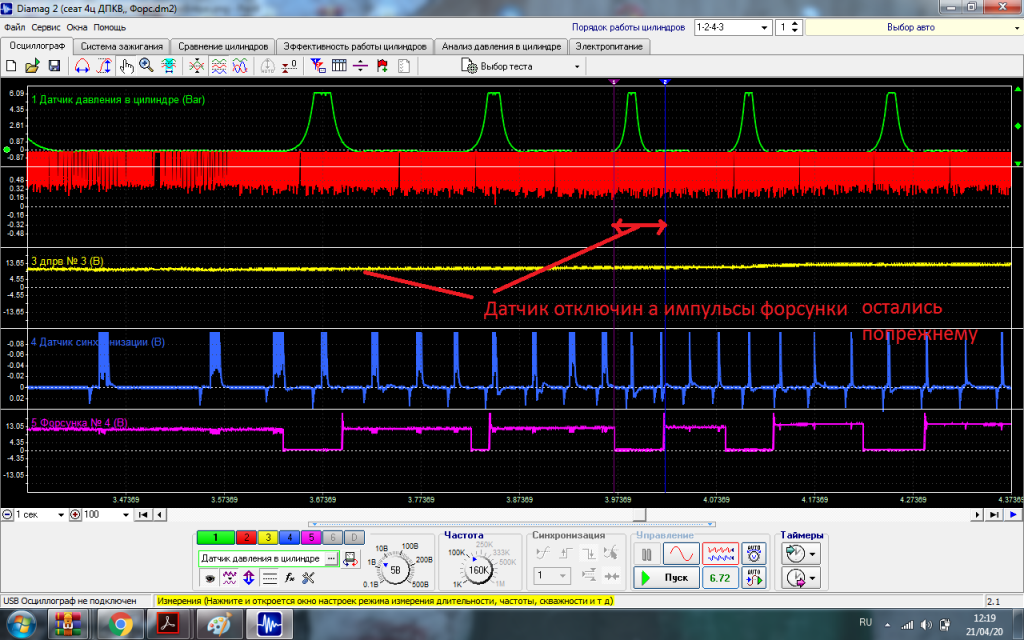The image size is (1024, 640).
Task: Toggle channel 2 red button
Action: 246,537
